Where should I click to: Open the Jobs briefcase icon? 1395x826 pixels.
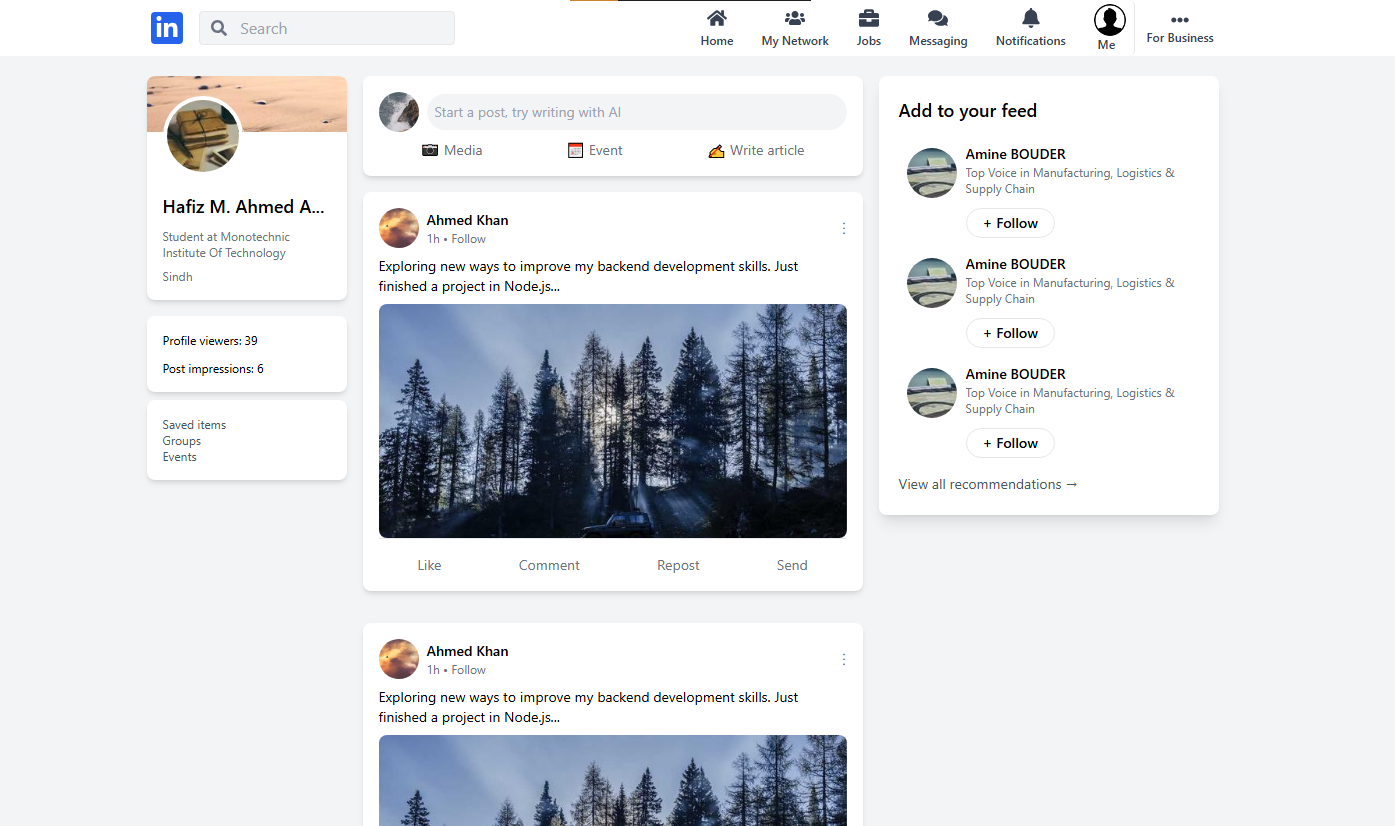(x=869, y=18)
